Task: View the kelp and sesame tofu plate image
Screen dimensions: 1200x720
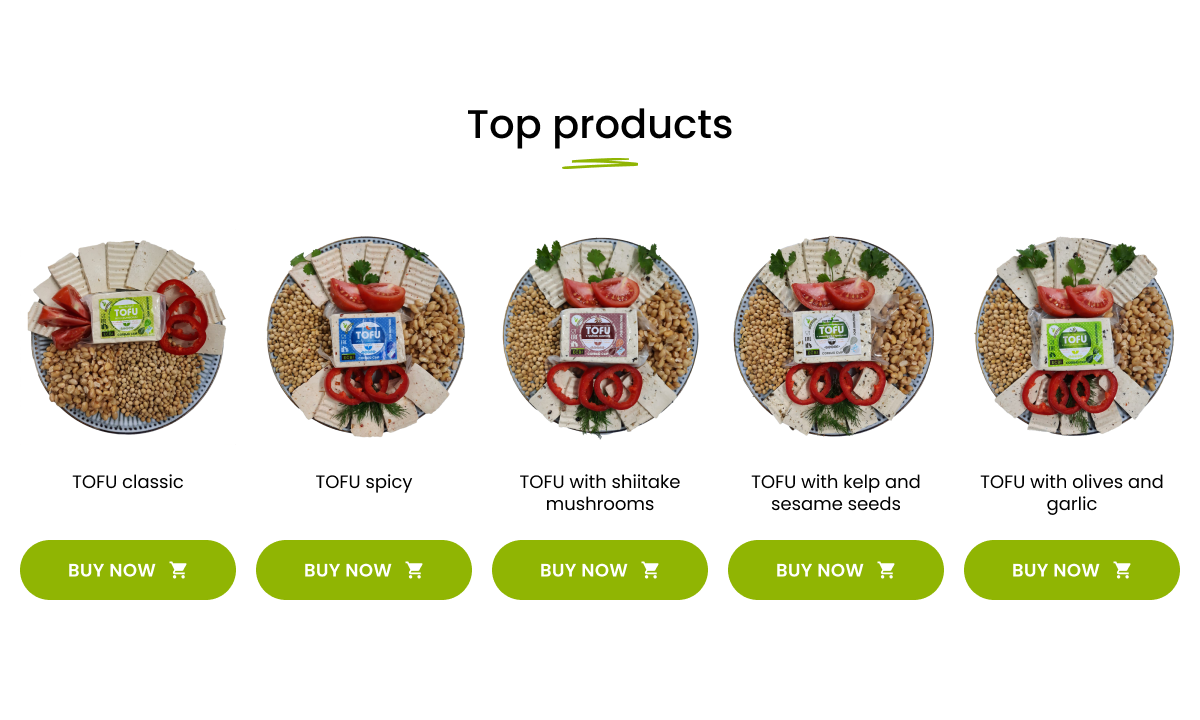Action: point(835,337)
